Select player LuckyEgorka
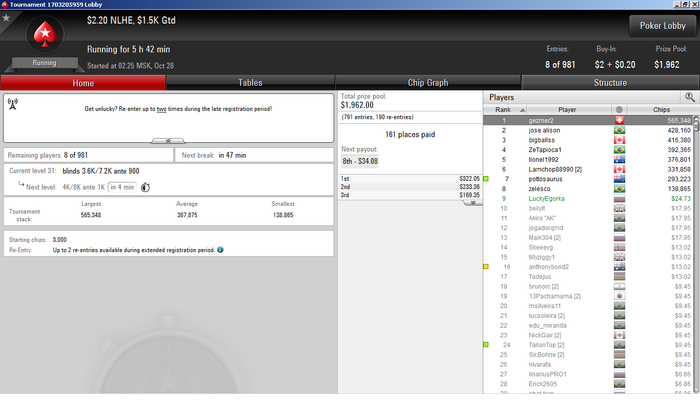 click(x=546, y=199)
